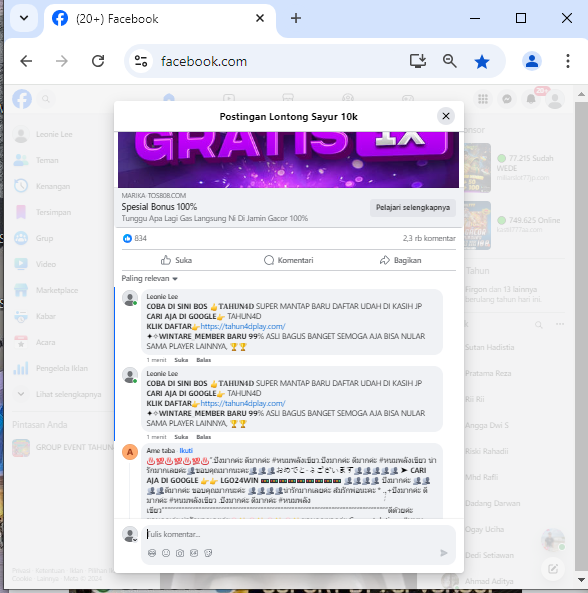Click Ame taba's orange avatar

(x=130, y=452)
